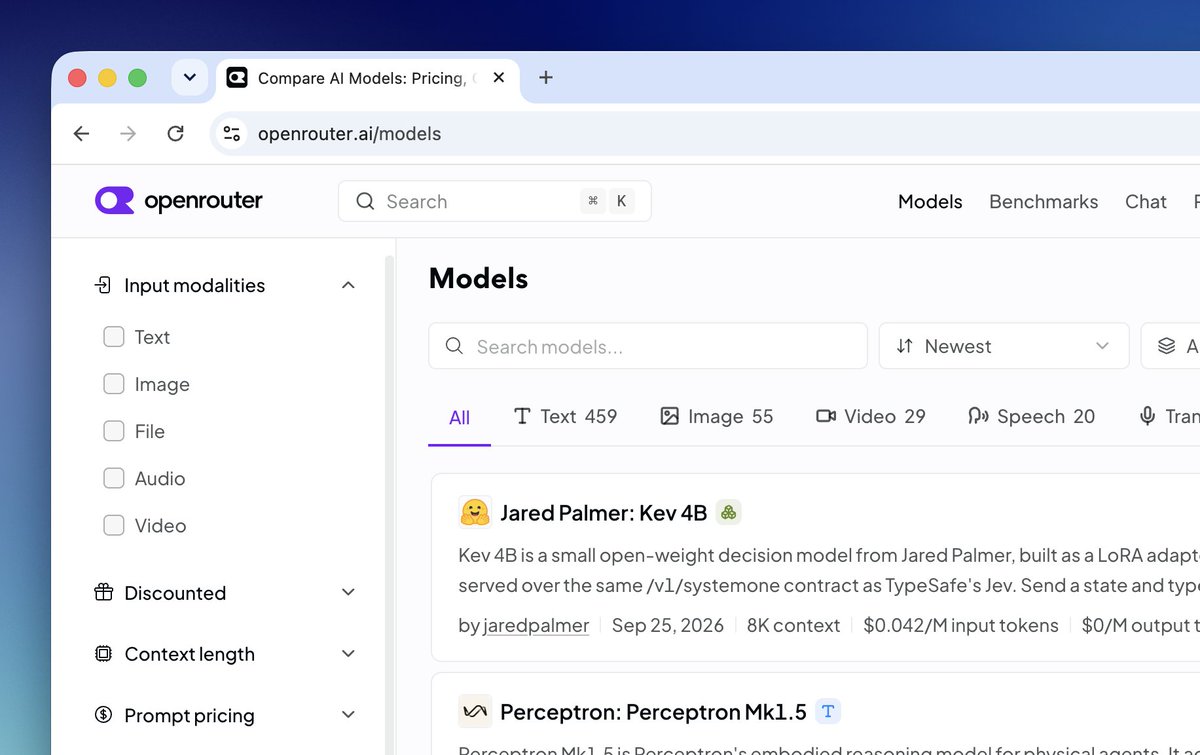Switch to the Text 459 tab

[565, 416]
